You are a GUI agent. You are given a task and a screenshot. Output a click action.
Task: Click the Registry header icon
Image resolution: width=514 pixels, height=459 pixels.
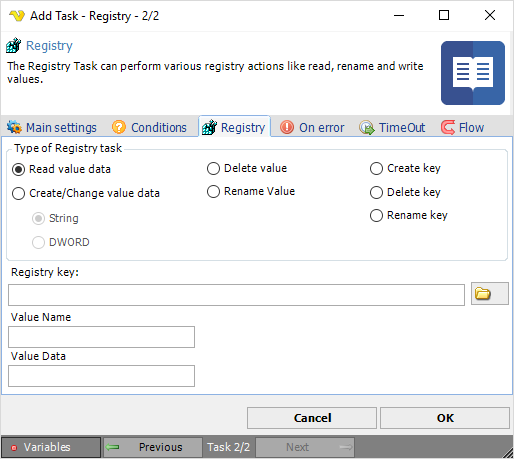(x=13, y=45)
